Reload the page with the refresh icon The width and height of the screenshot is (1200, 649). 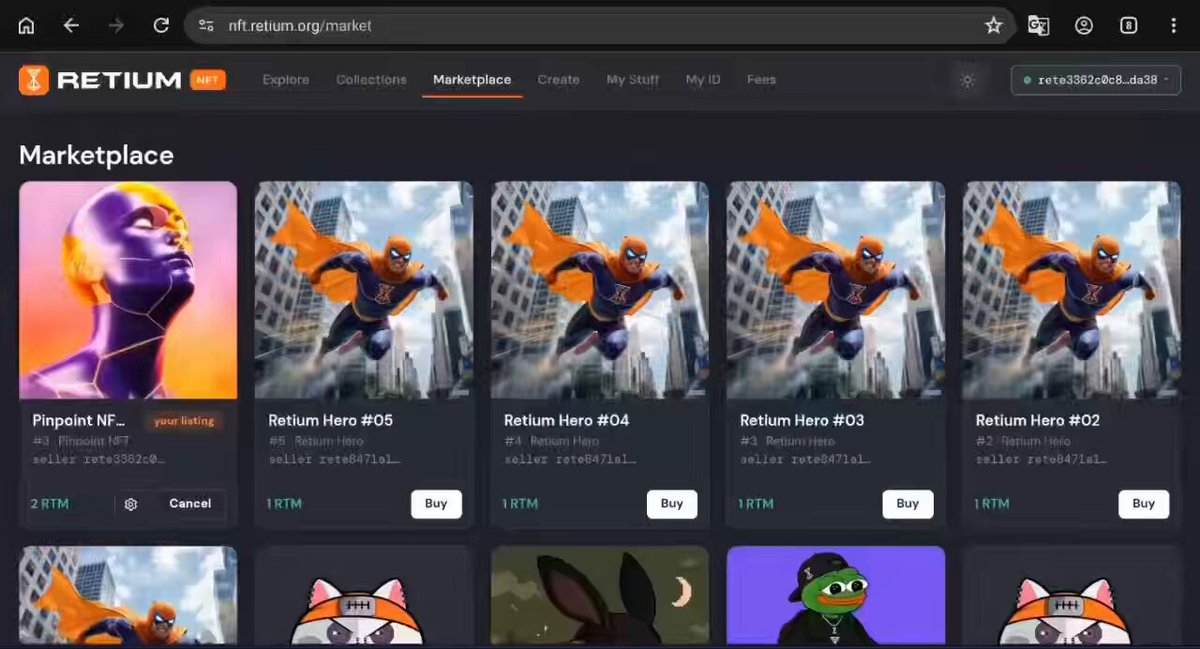pos(161,26)
